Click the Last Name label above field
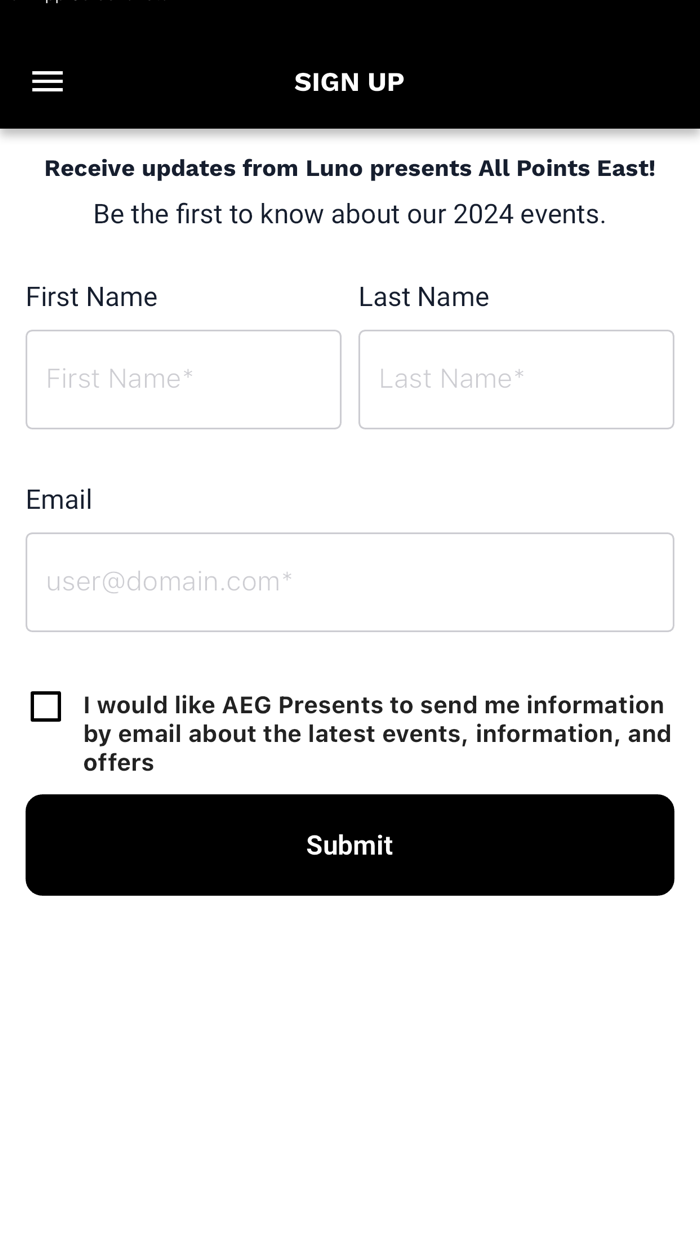 pos(424,297)
